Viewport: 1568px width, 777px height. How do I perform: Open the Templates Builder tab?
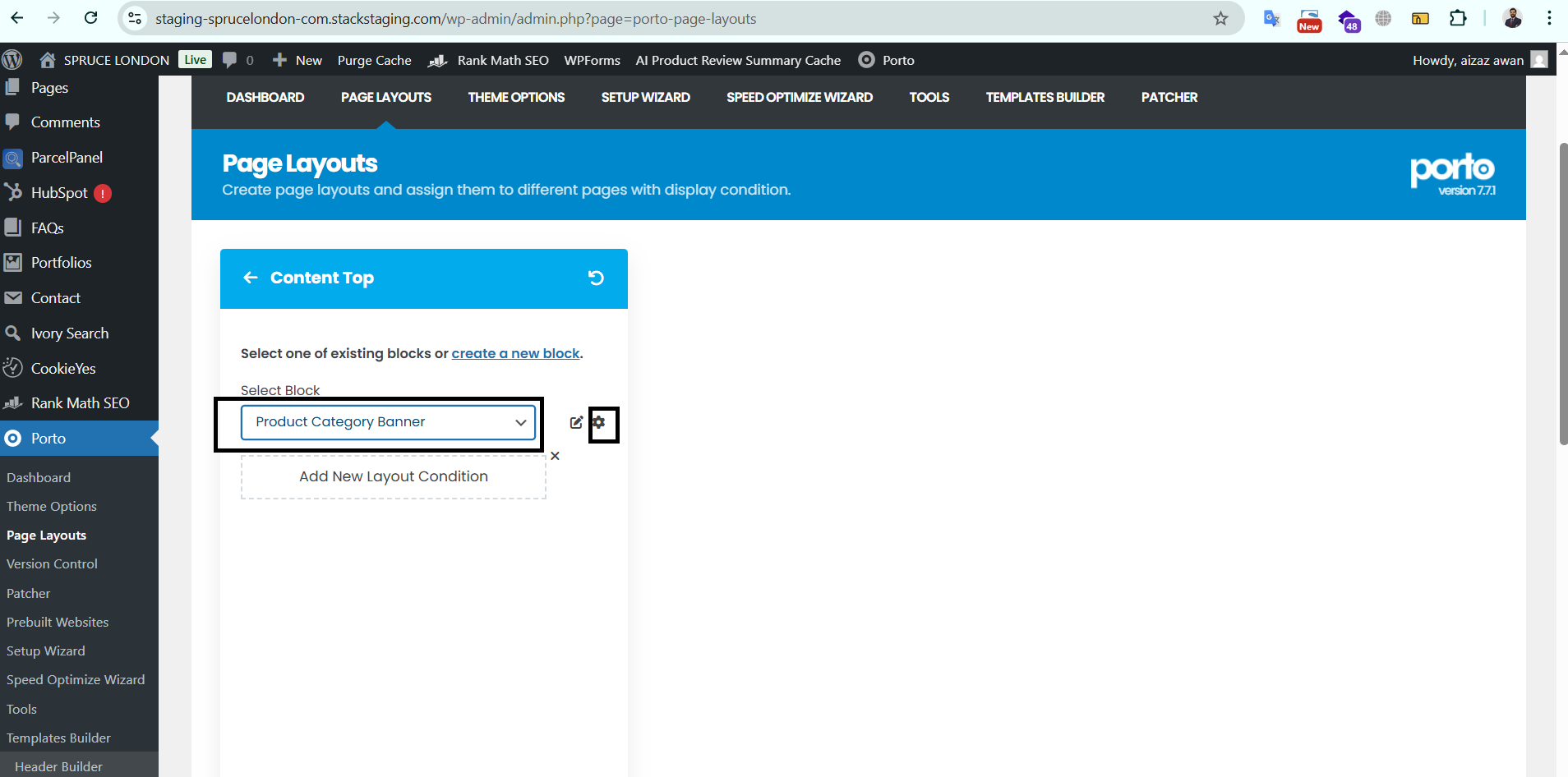pos(1045,97)
